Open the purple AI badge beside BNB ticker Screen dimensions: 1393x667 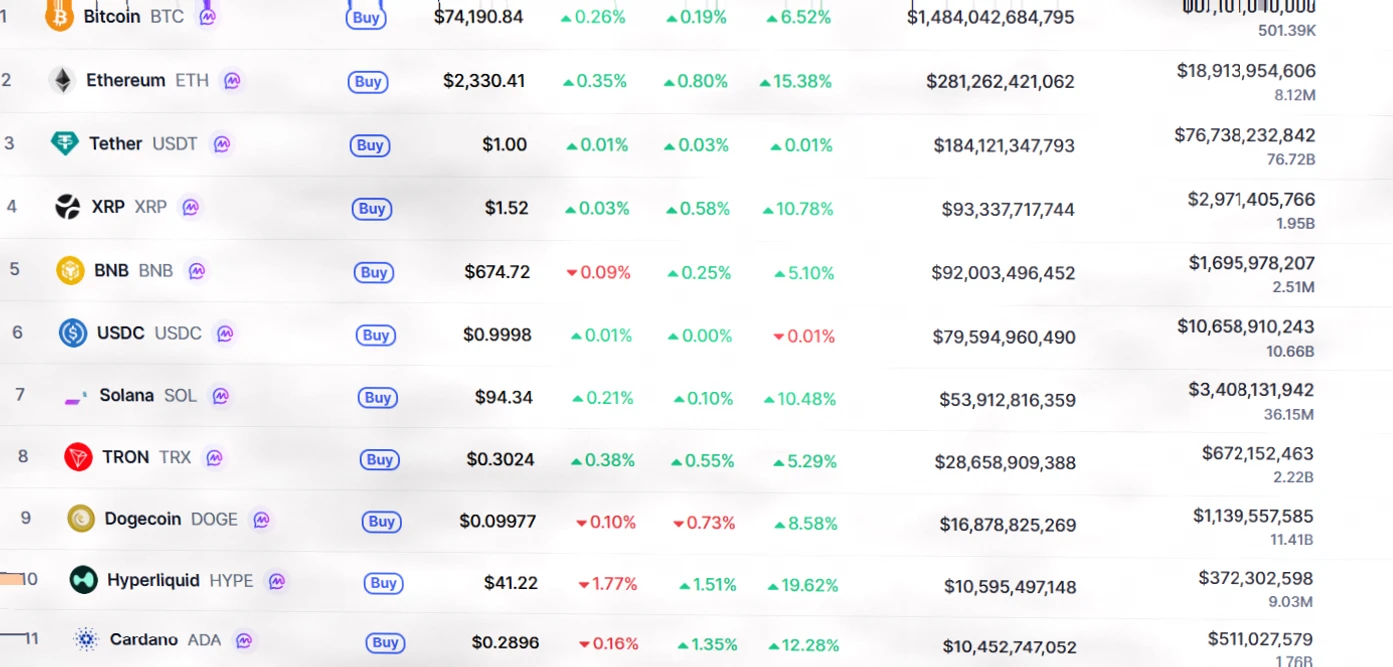(196, 270)
